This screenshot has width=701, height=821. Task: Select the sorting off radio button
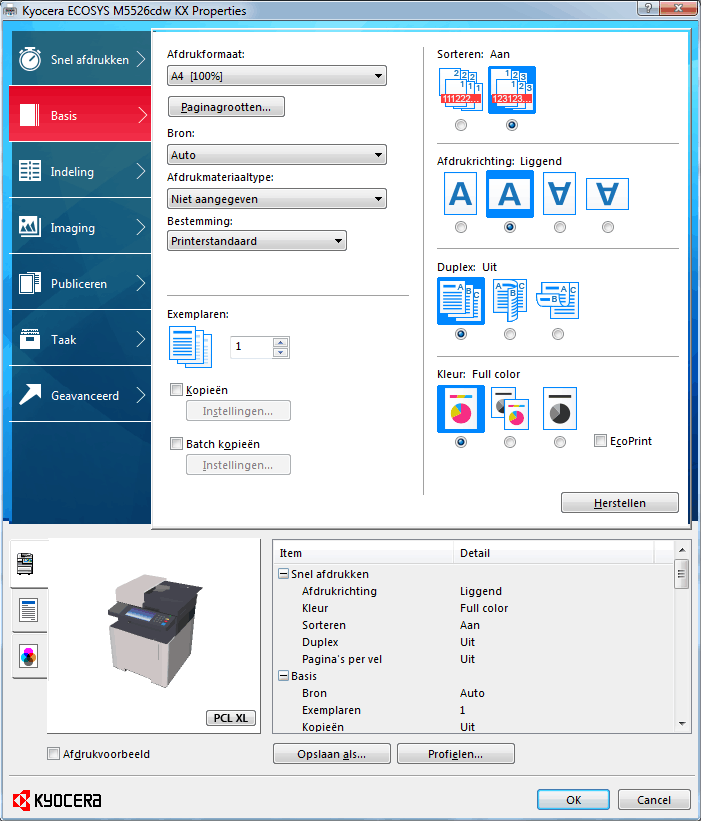point(461,125)
